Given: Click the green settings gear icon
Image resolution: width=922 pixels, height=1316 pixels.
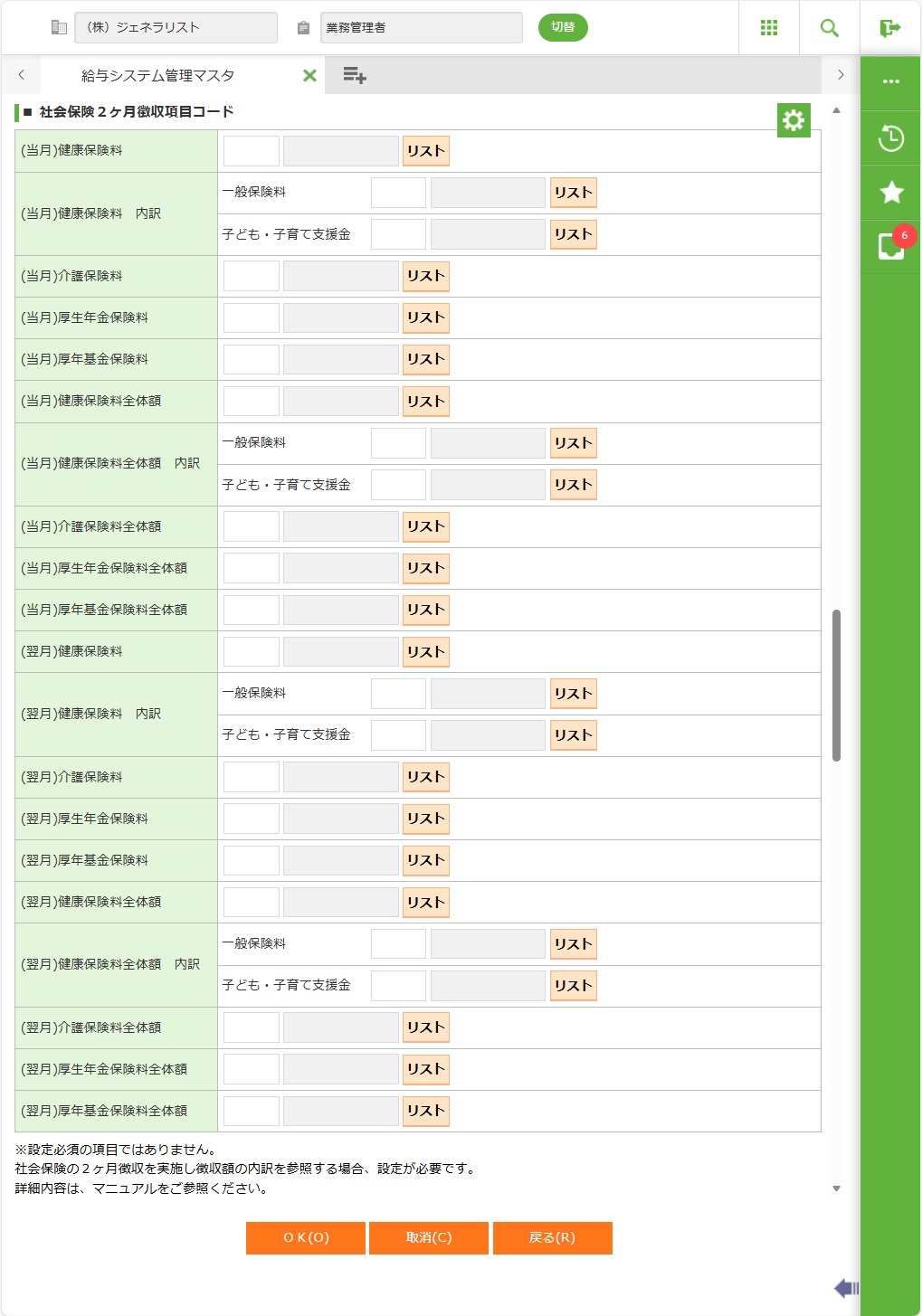Looking at the screenshot, I should [x=794, y=120].
